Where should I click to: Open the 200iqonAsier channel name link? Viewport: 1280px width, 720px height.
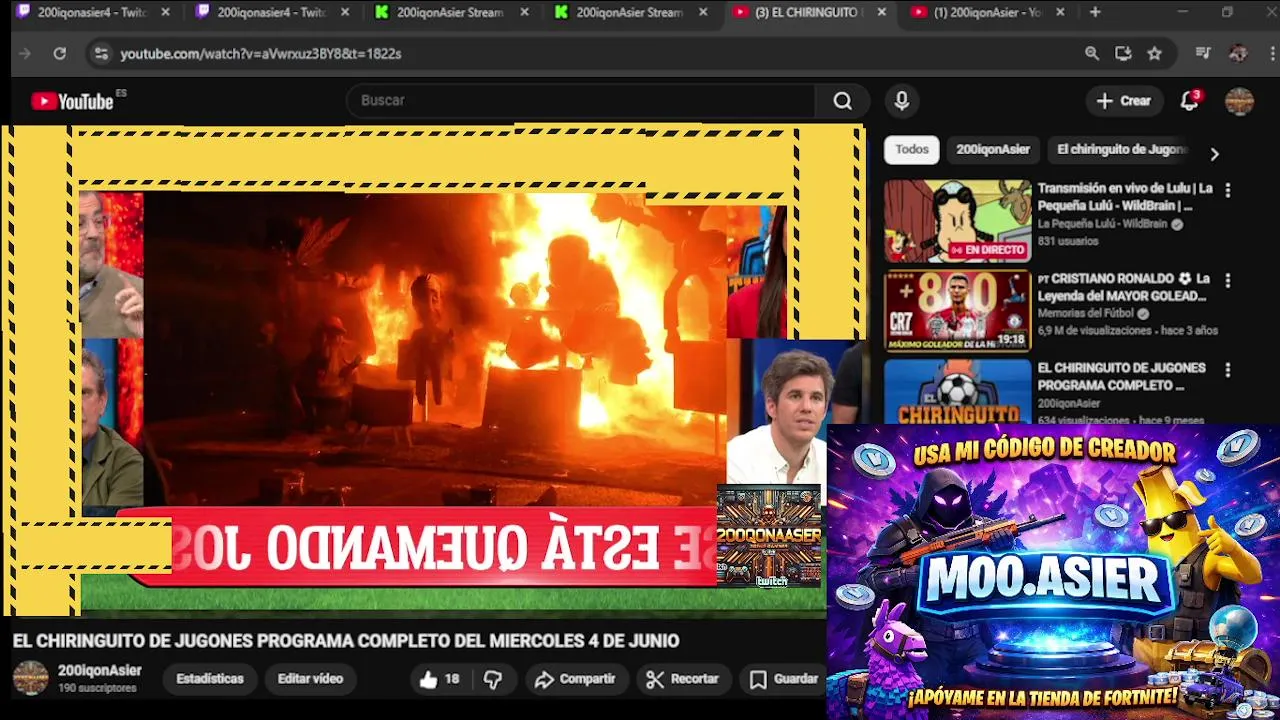100,671
